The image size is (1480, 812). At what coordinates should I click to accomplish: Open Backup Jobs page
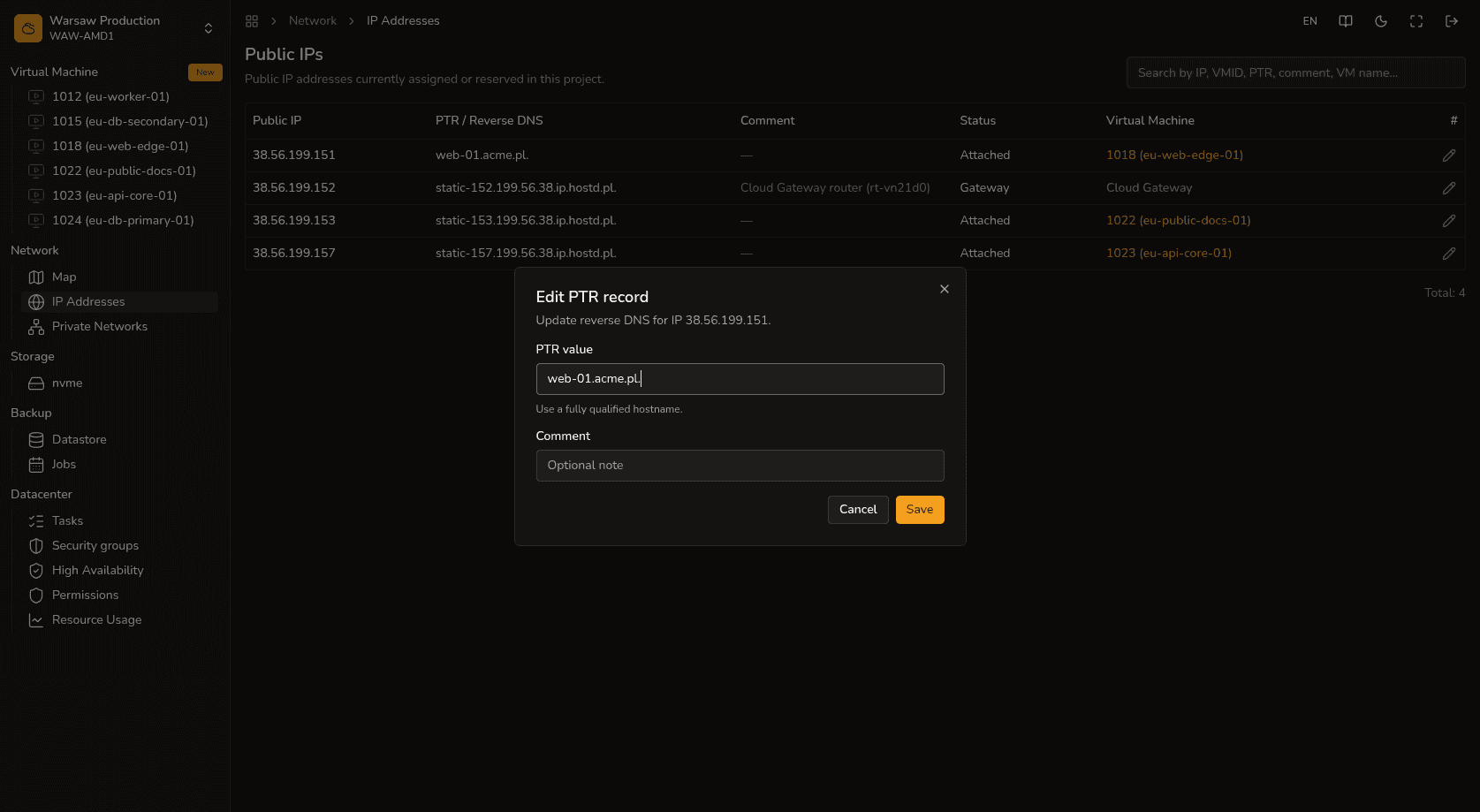point(64,465)
